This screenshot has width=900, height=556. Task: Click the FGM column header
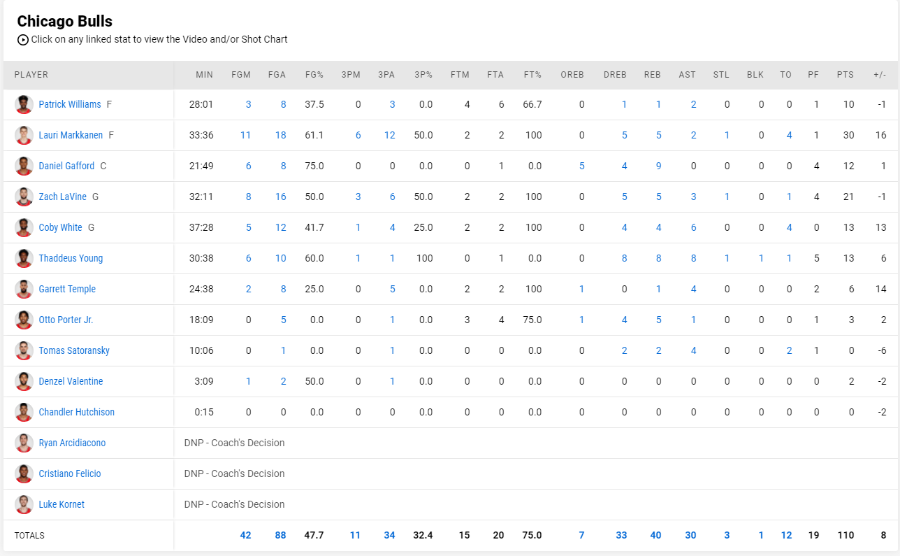click(x=241, y=75)
